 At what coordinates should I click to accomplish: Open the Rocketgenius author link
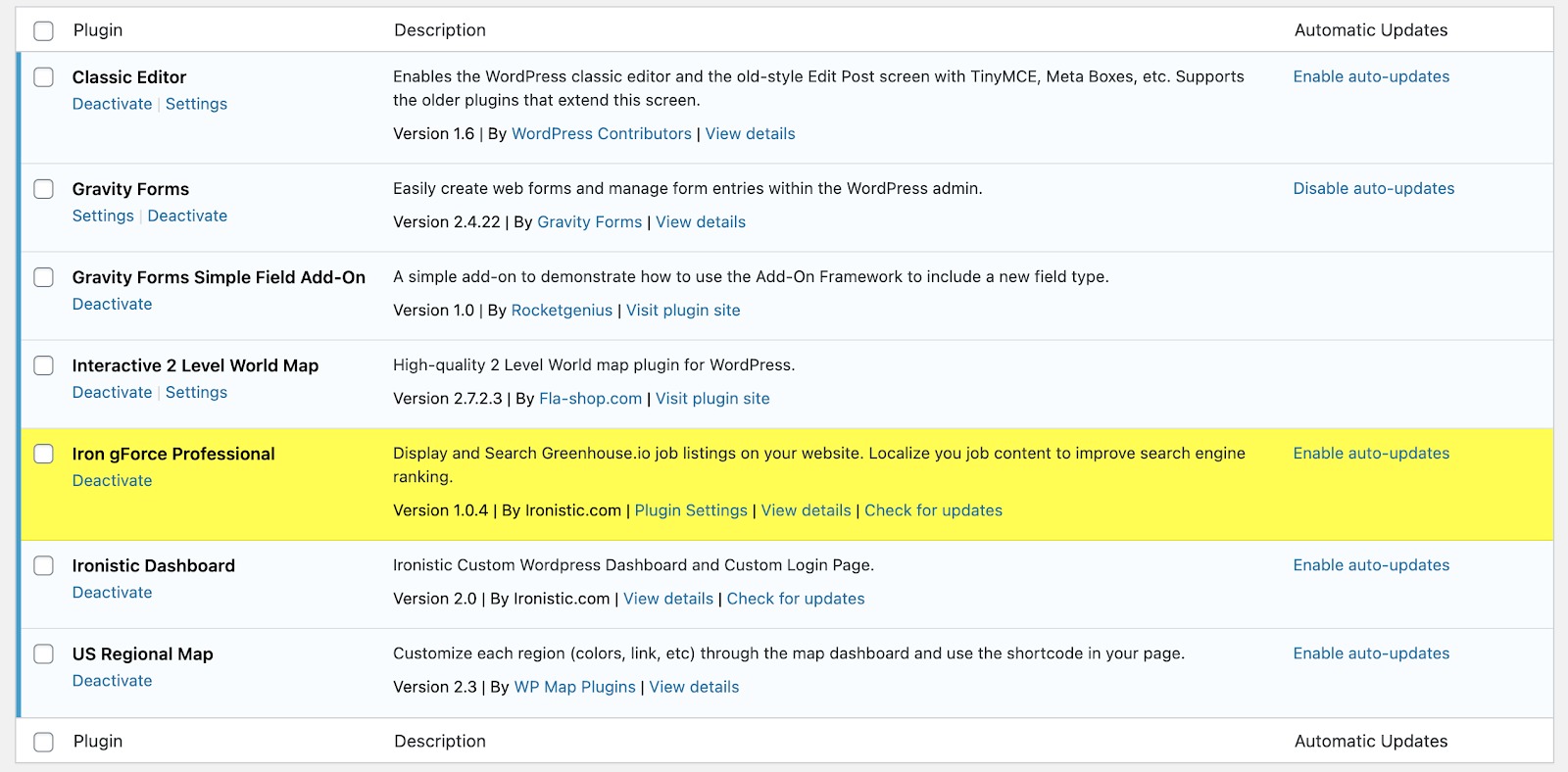click(562, 311)
